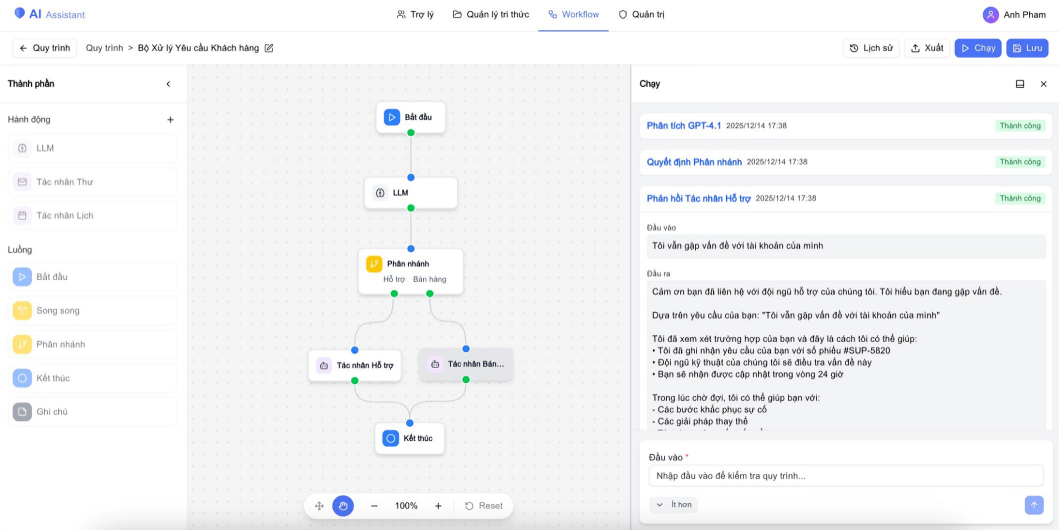The width and height of the screenshot is (1059, 530).
Task: Edit workflow name with pencil icon
Action: [269, 48]
